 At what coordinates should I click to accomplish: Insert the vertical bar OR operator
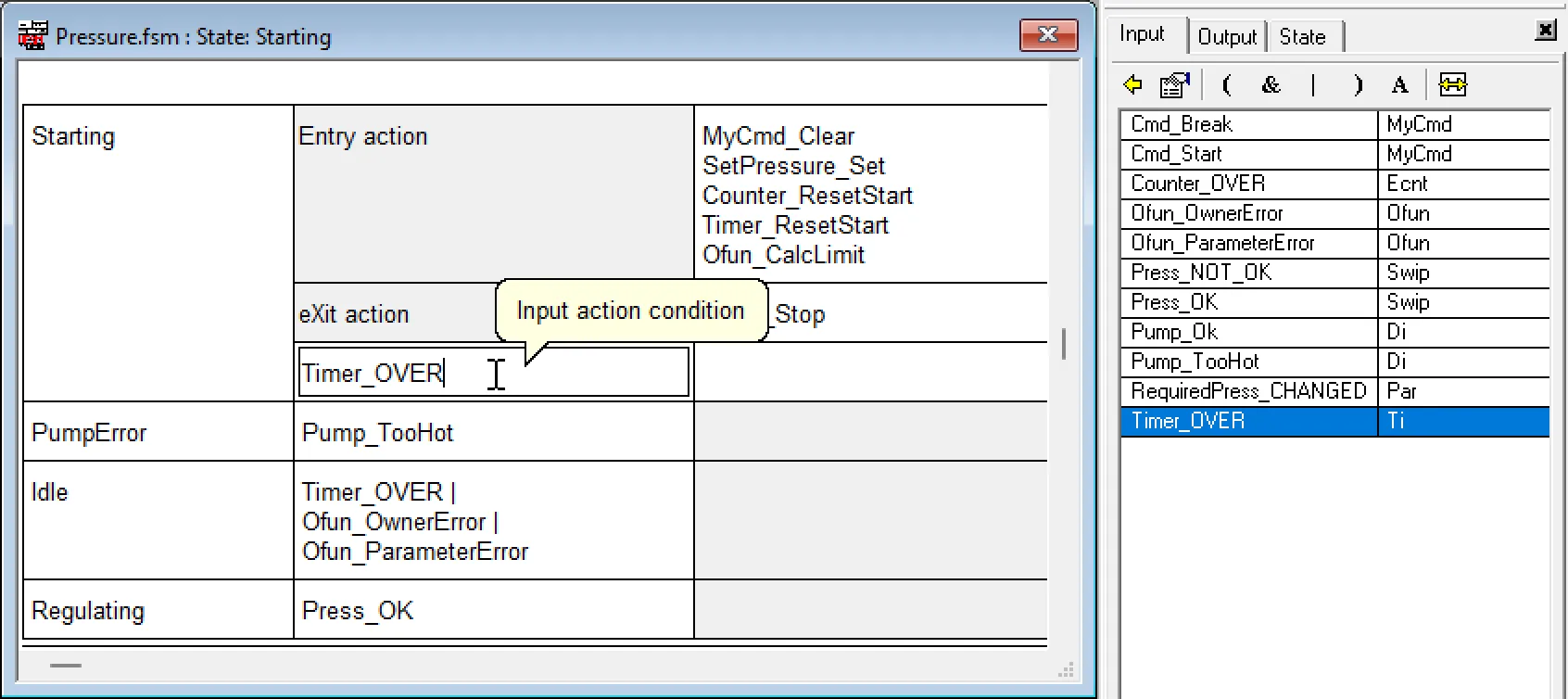[x=1313, y=85]
